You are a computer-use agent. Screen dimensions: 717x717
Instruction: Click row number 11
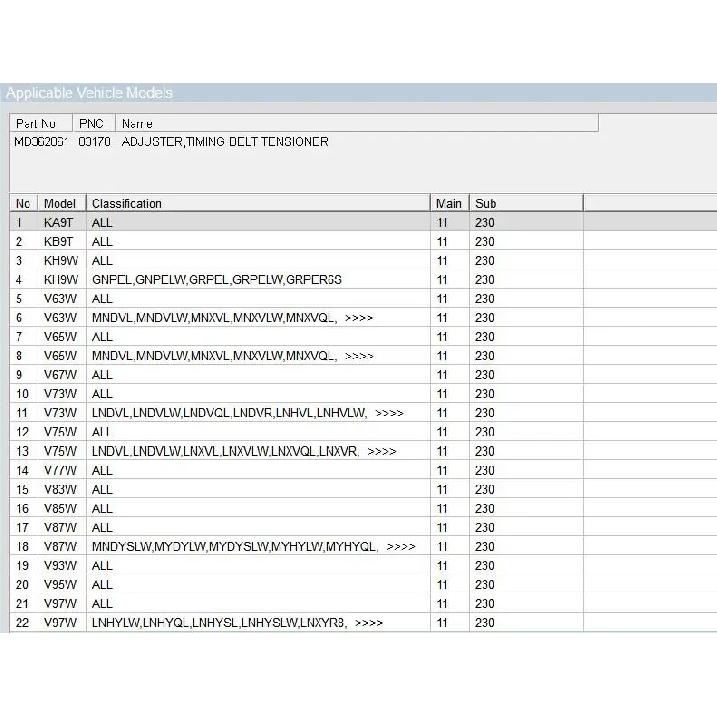(x=22, y=413)
